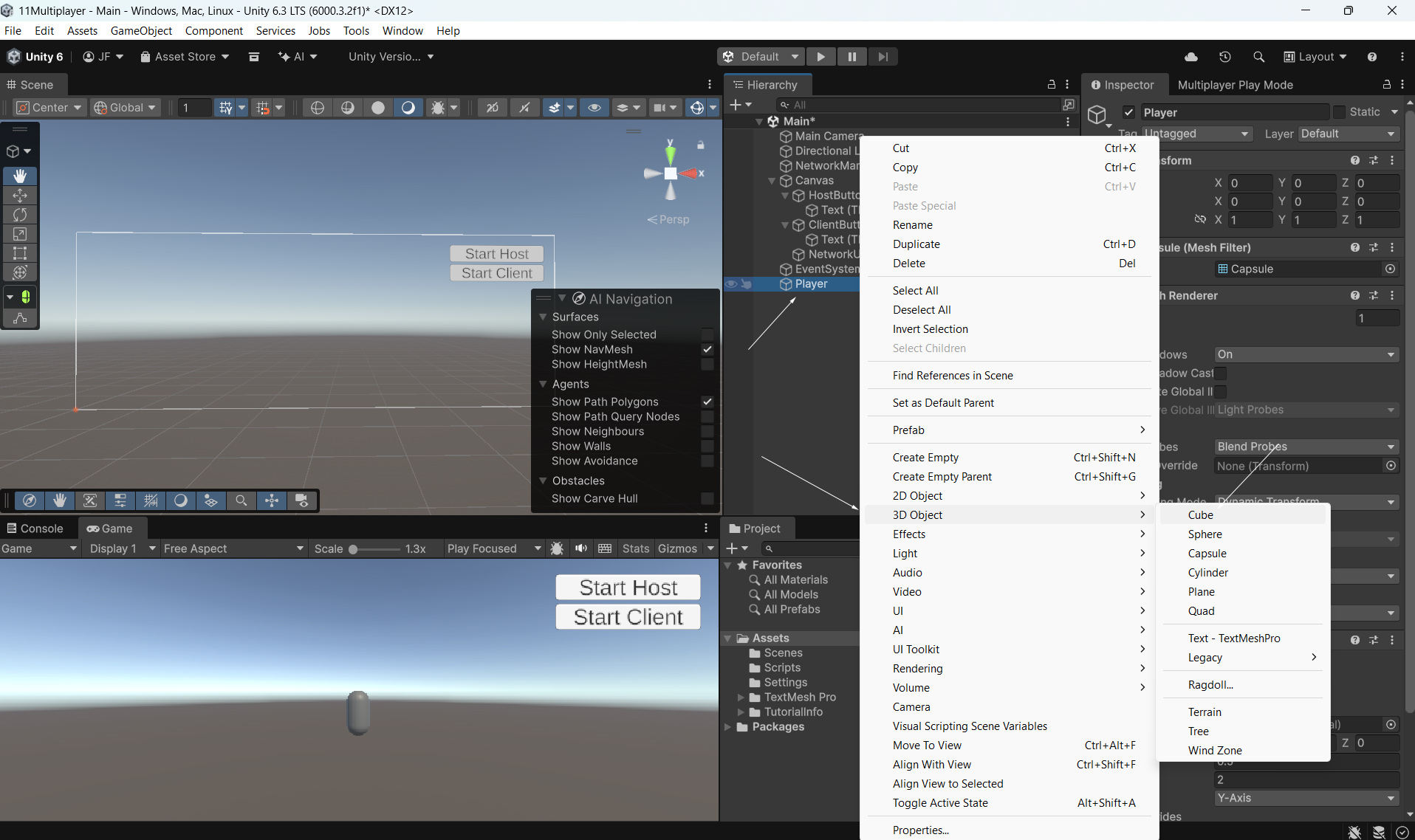Select Duplicate from the context menu

click(x=916, y=244)
